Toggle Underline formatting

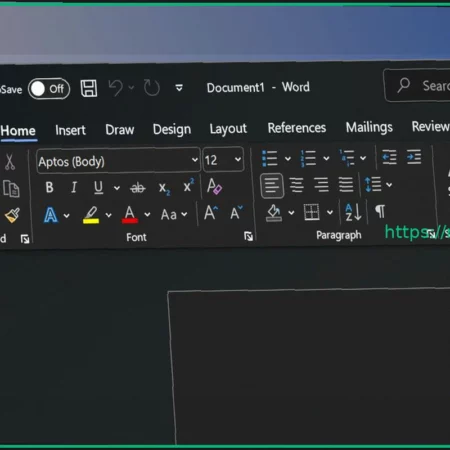[98, 187]
